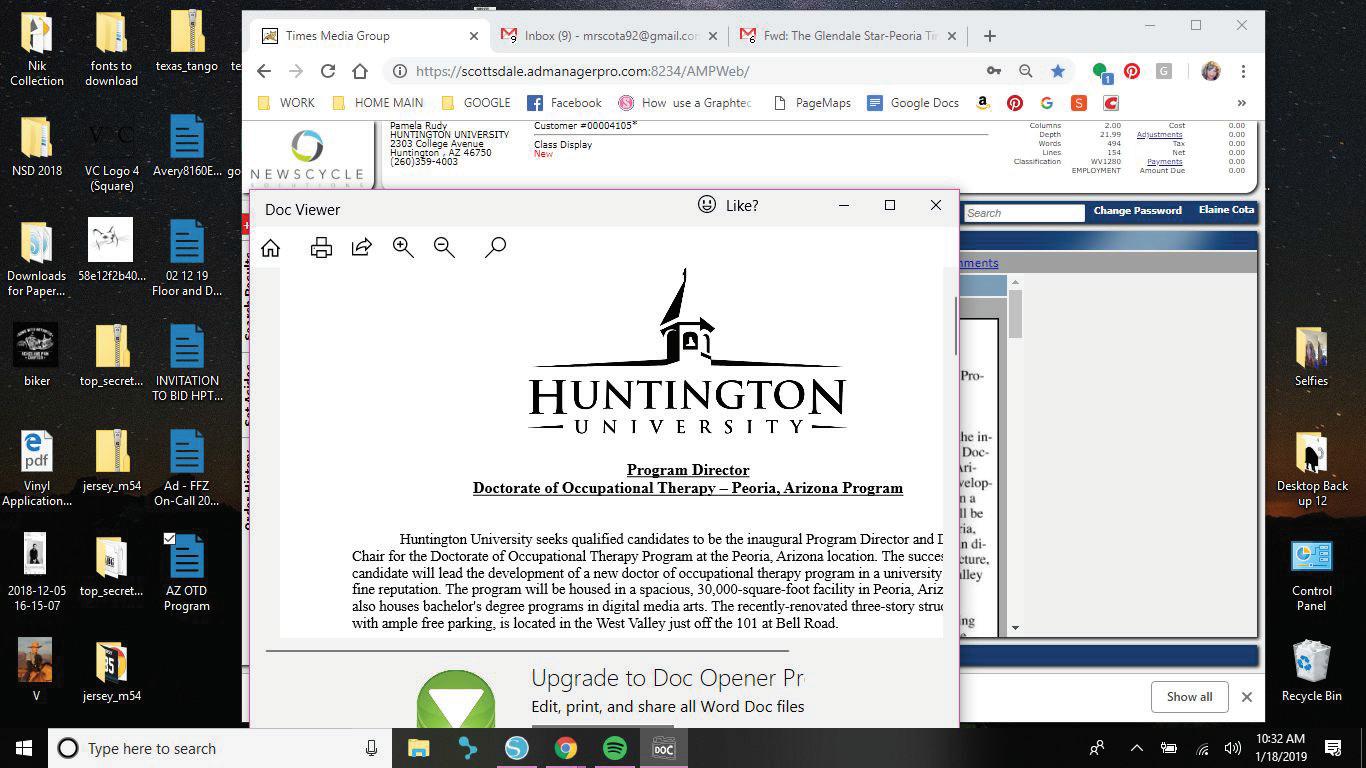Click the web page Search field
This screenshot has width=1366, height=768.
point(1024,213)
